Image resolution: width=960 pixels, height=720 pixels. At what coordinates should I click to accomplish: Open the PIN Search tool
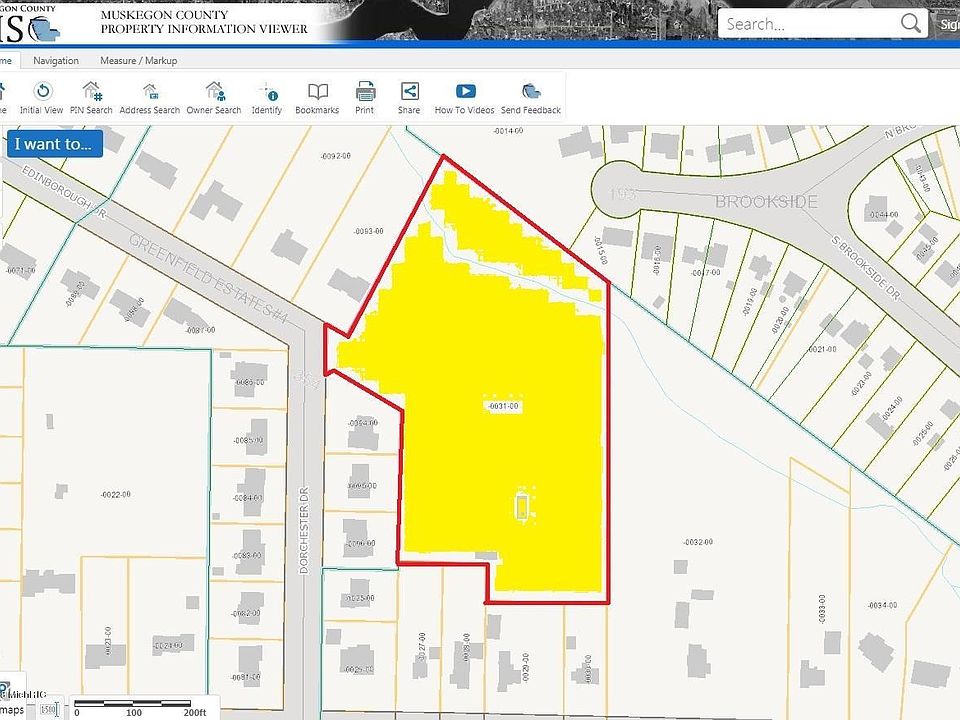coord(91,97)
